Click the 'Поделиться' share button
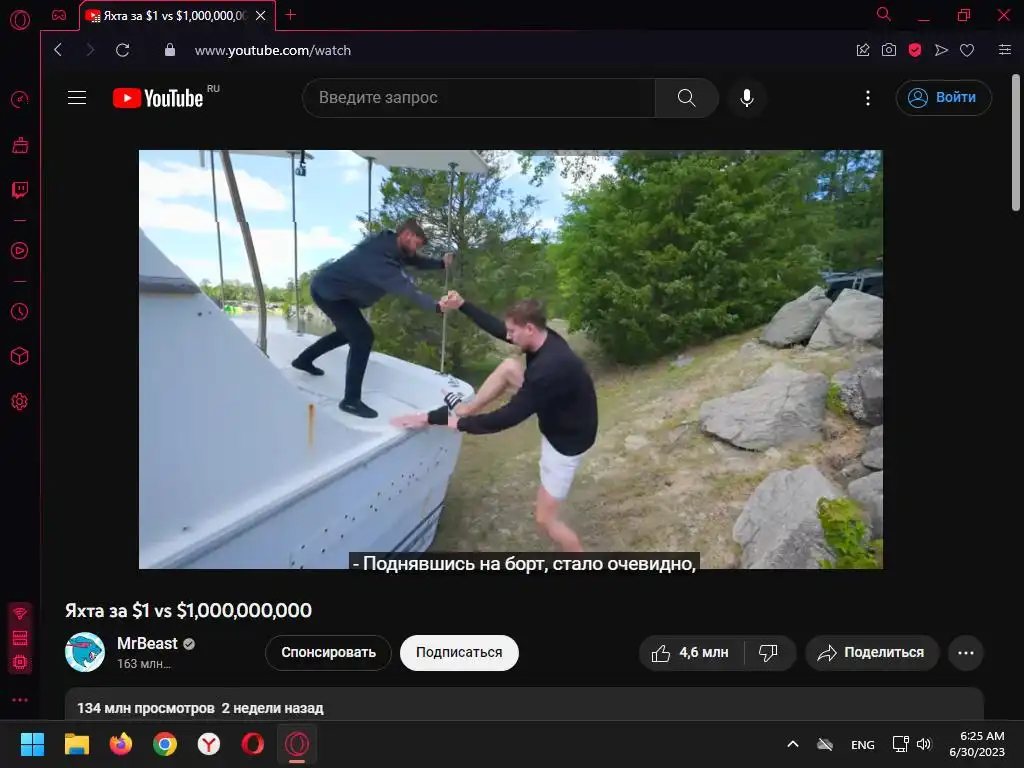The height and width of the screenshot is (768, 1024). coord(872,652)
